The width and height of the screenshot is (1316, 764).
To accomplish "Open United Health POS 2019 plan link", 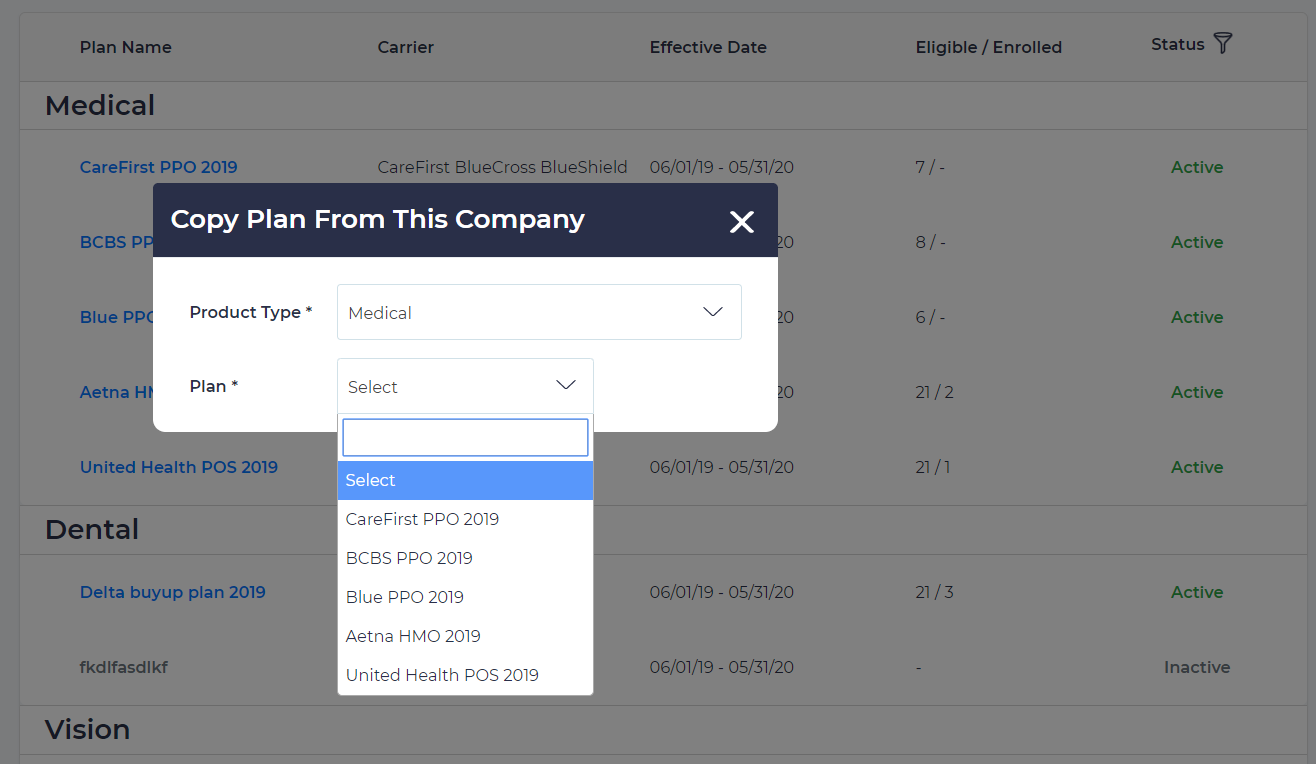I will point(178,467).
